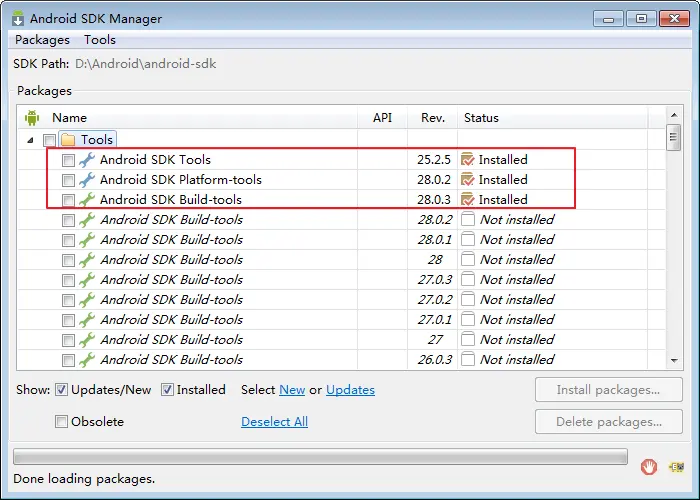Click the Install packages button
This screenshot has height=500, width=700.
click(608, 390)
